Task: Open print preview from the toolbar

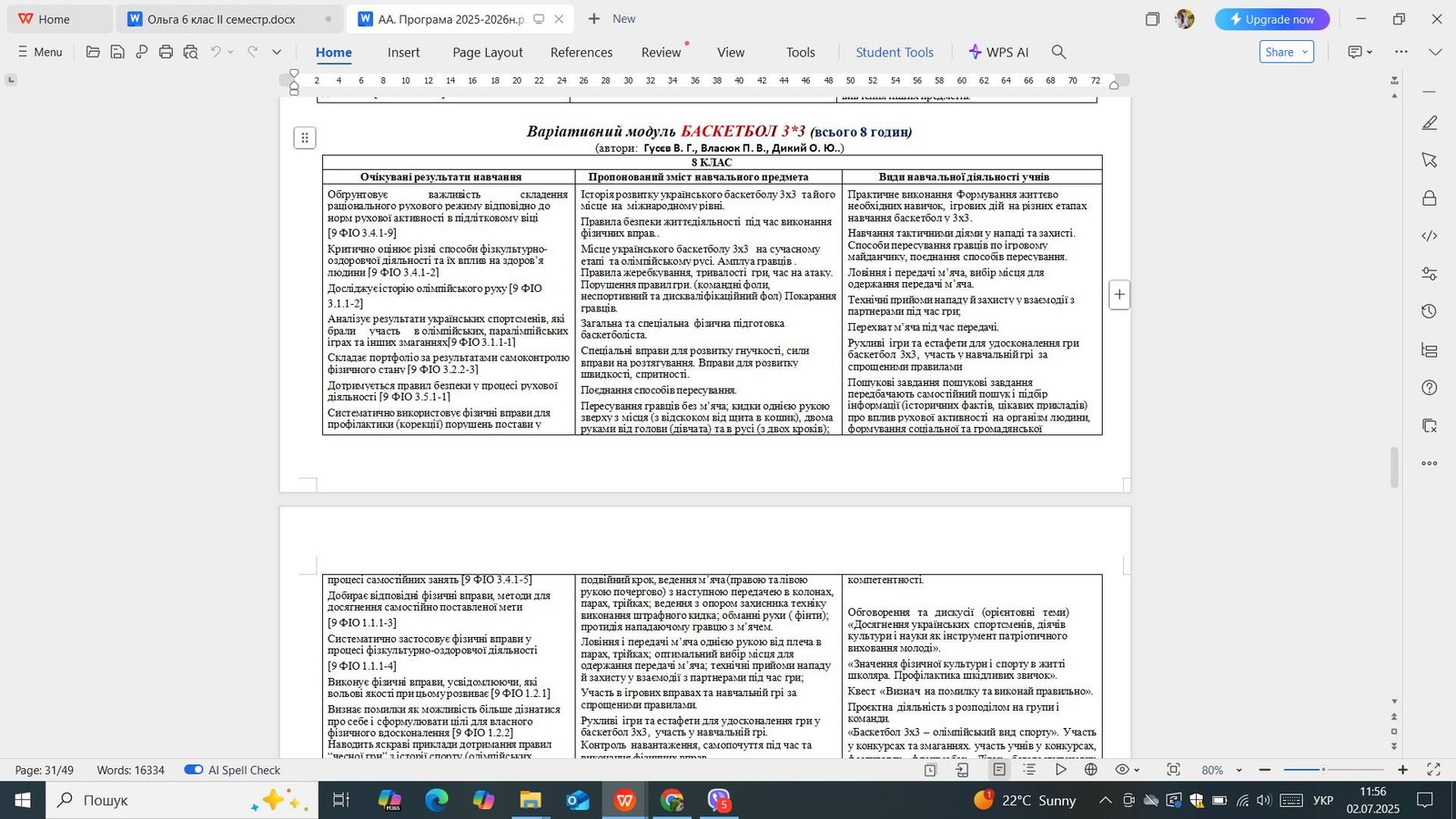Action: tap(190, 52)
